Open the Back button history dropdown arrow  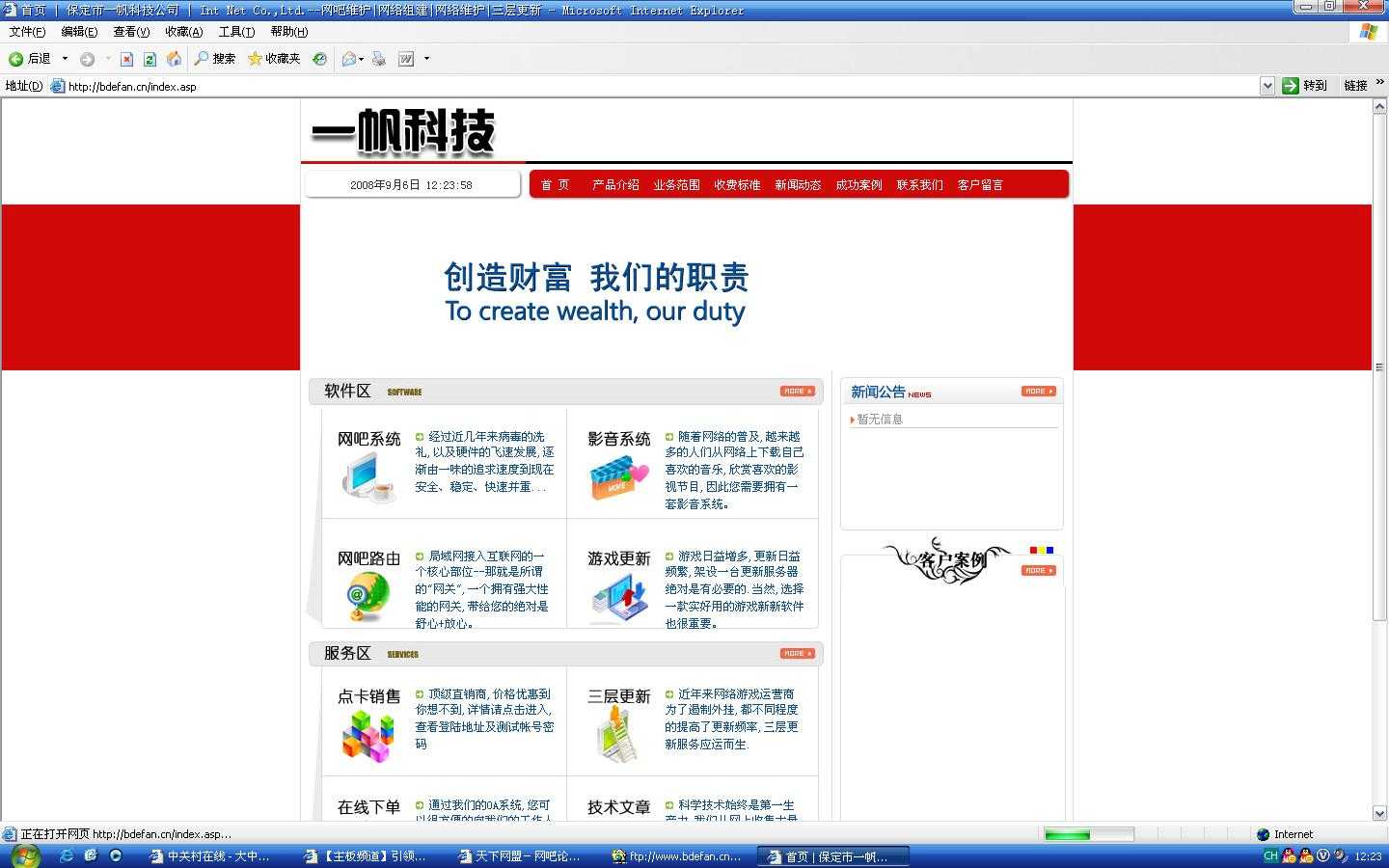[65, 59]
